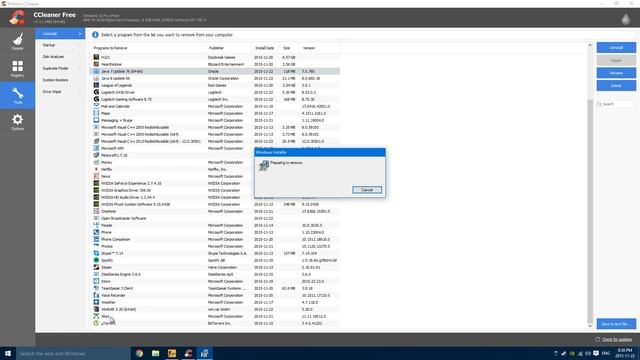Switch to the Disk Analyzer tab
Viewport: 640px width, 360px height.
tap(60, 57)
